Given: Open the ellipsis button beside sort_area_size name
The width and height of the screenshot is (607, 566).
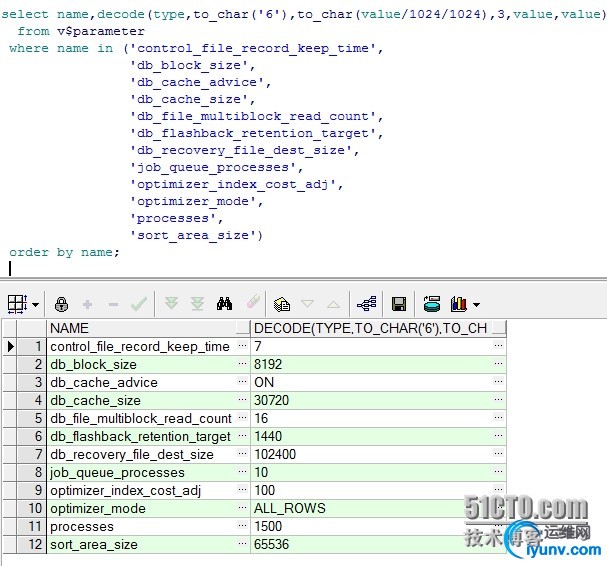Looking at the screenshot, I should (242, 543).
